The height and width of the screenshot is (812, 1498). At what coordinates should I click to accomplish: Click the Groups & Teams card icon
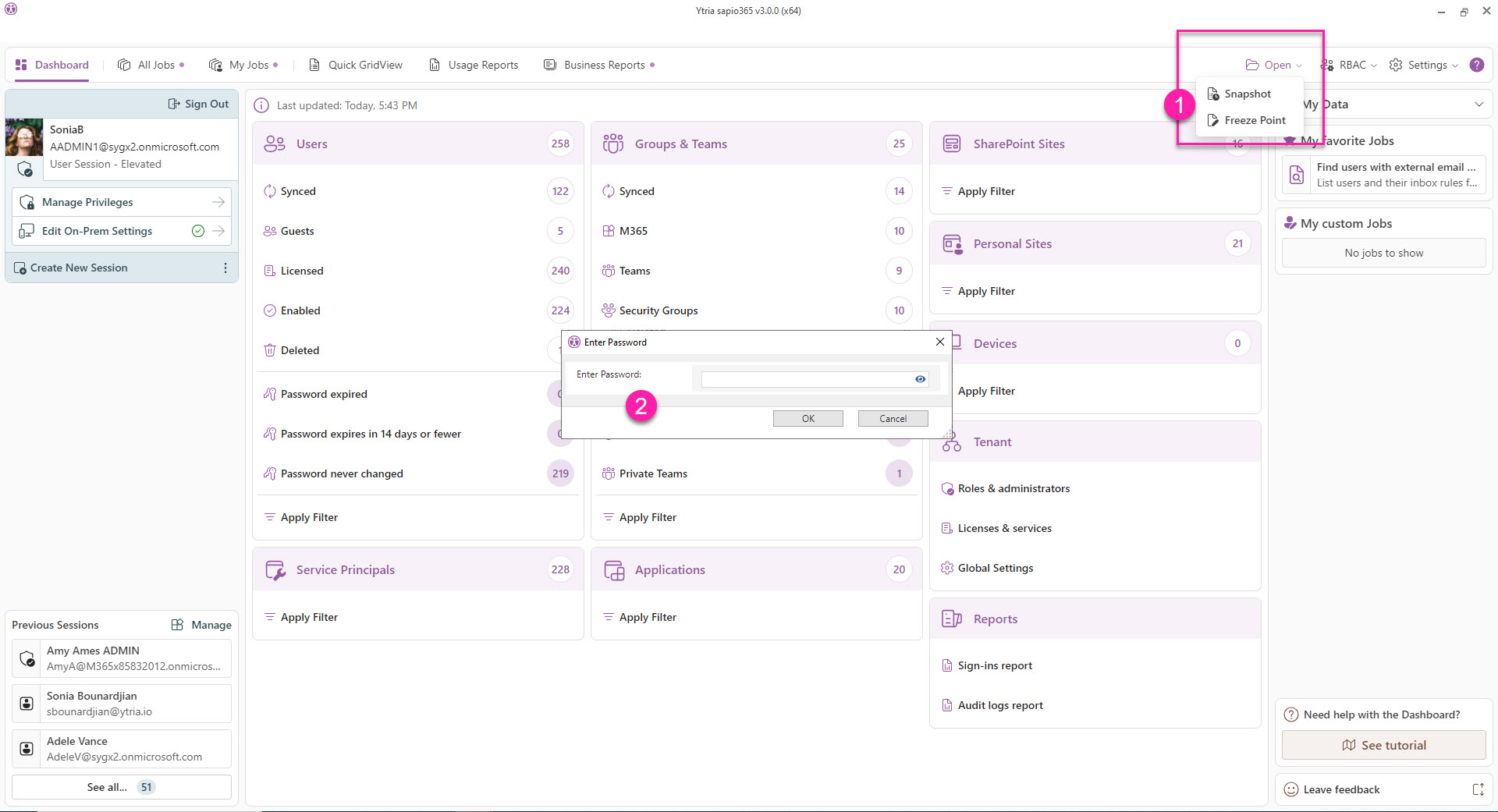tap(613, 144)
